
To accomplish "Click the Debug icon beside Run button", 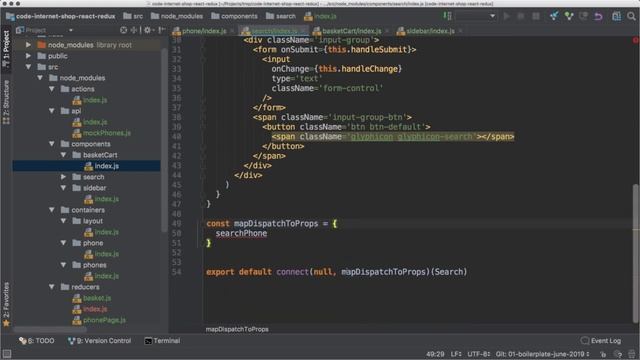I will click(521, 16).
